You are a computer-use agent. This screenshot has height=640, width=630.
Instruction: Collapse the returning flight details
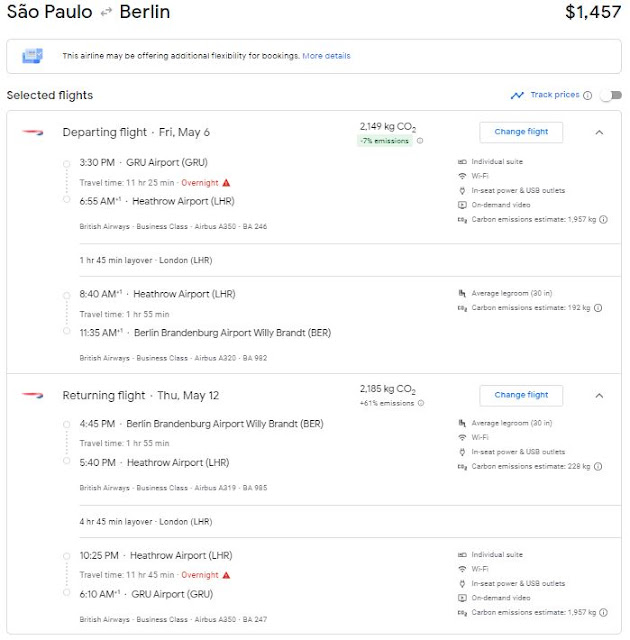click(x=599, y=395)
